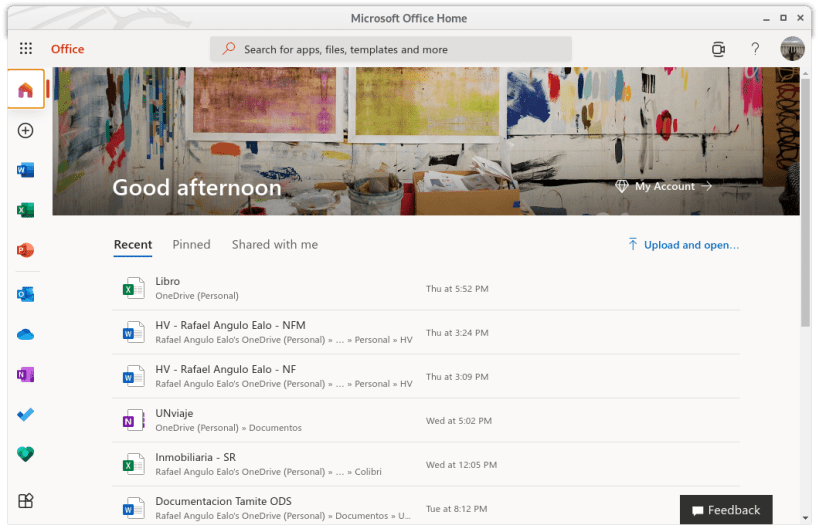Open Word from the sidebar
Image resolution: width=819 pixels, height=532 pixels.
pyautogui.click(x=26, y=170)
